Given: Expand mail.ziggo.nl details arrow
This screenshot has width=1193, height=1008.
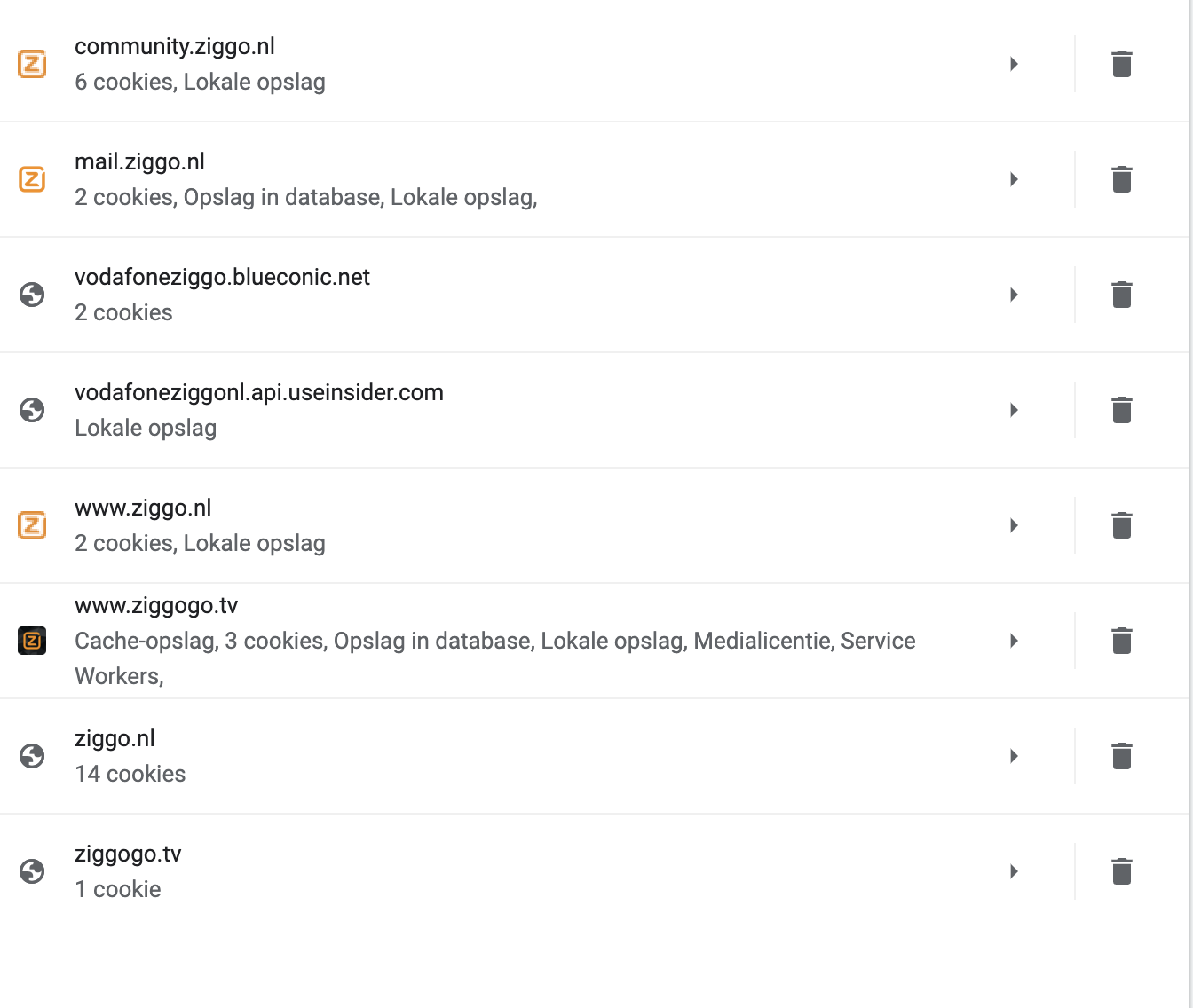Looking at the screenshot, I should (1014, 179).
